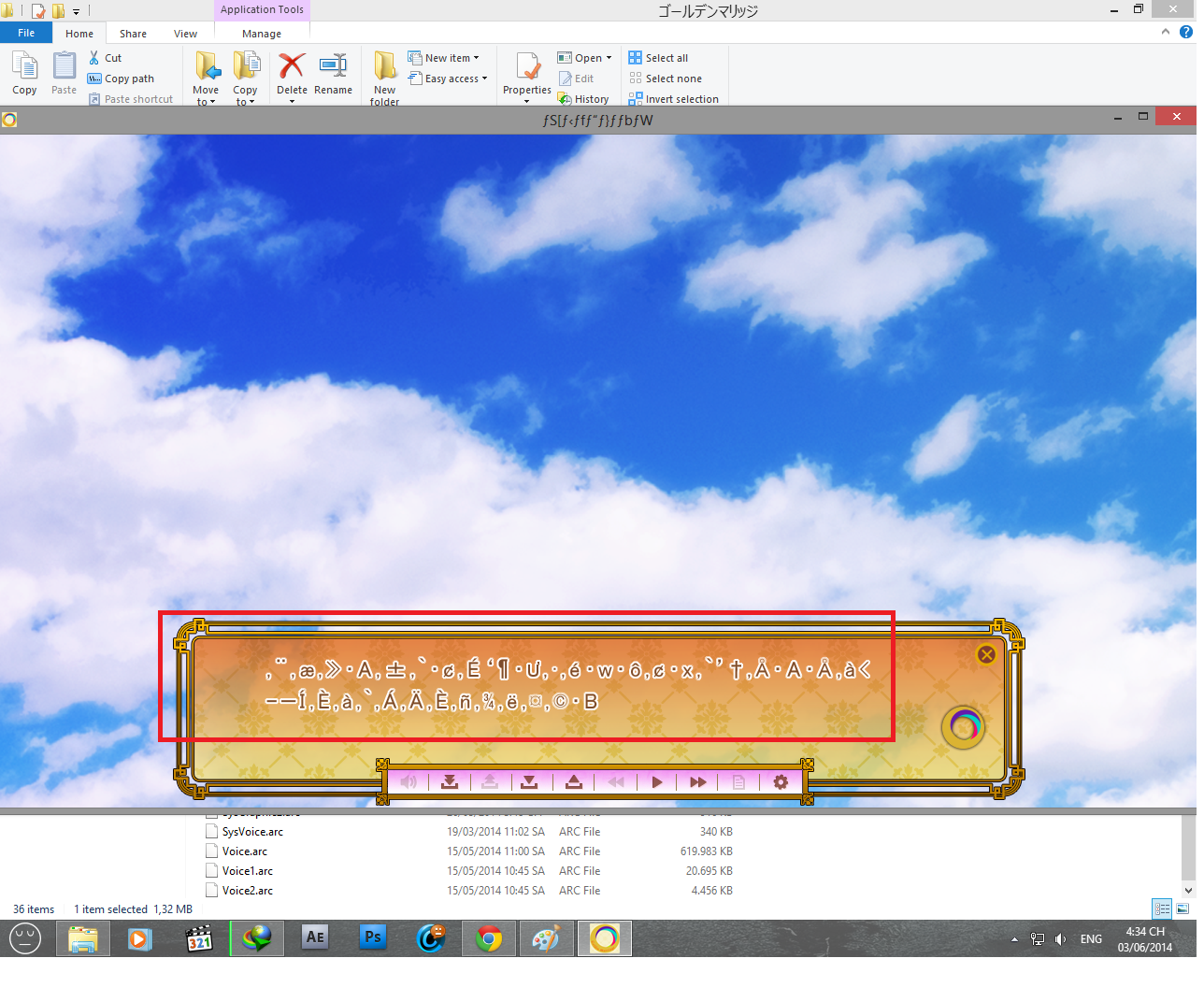Click the Application Tools contextual tab header

(262, 10)
